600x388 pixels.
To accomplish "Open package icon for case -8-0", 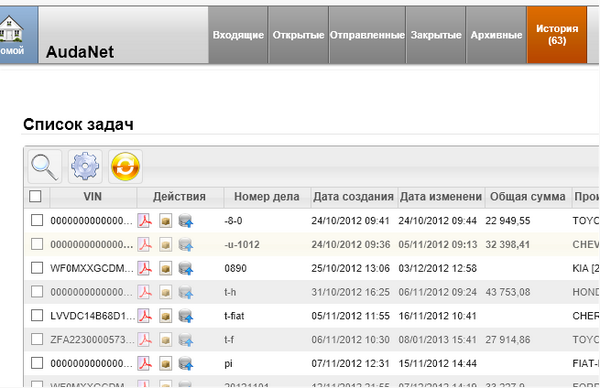I will tap(165, 221).
